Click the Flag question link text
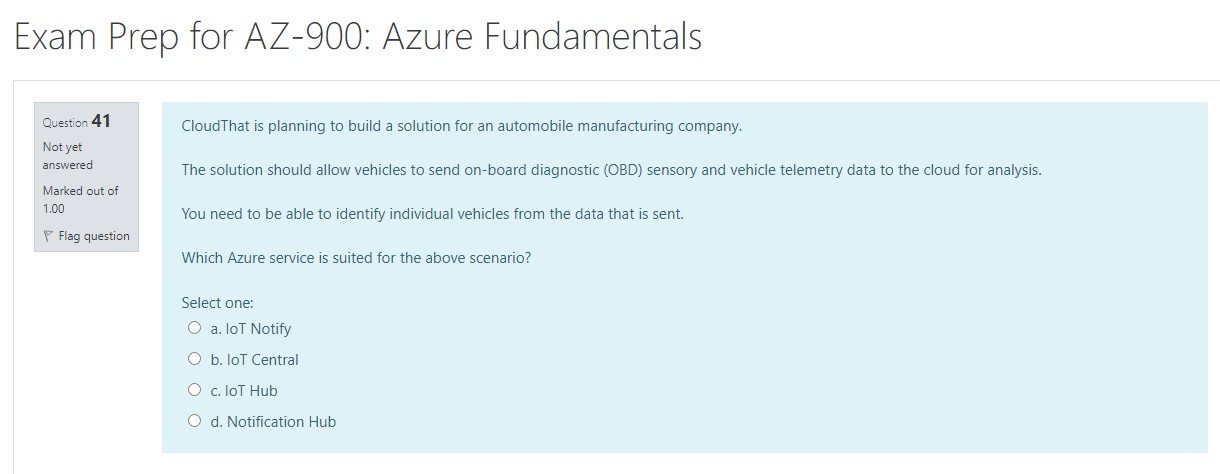Screen dimensions: 1220x474 [x=94, y=236]
